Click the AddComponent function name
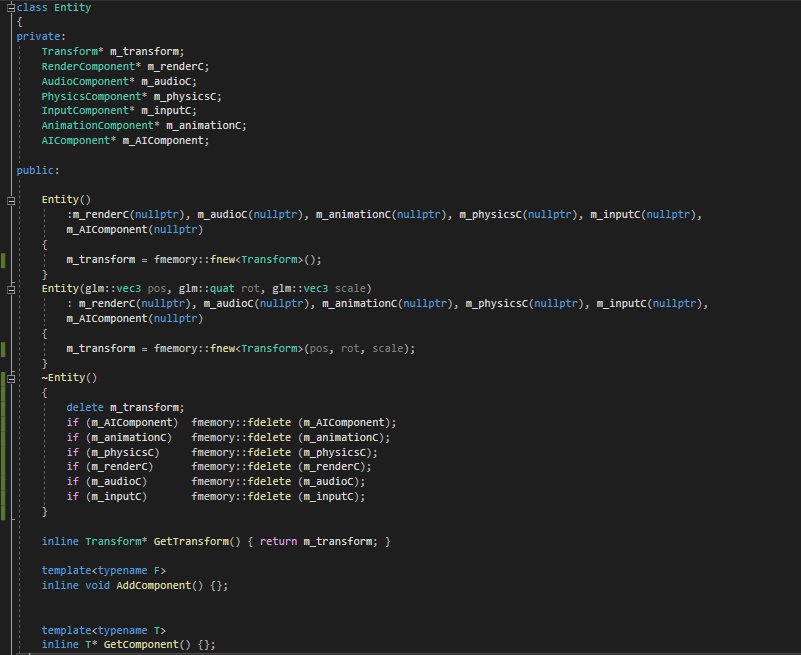The height and width of the screenshot is (655, 801). [x=154, y=585]
